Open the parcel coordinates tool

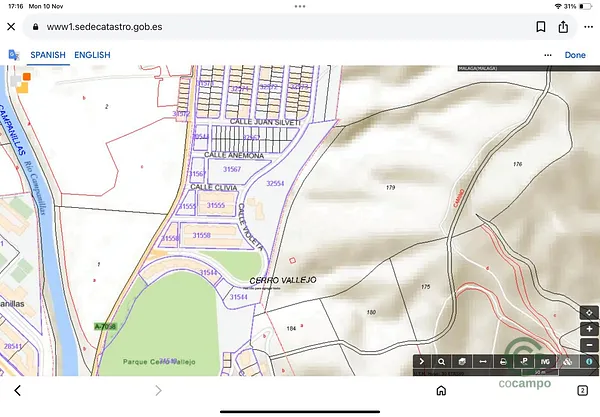[524, 361]
